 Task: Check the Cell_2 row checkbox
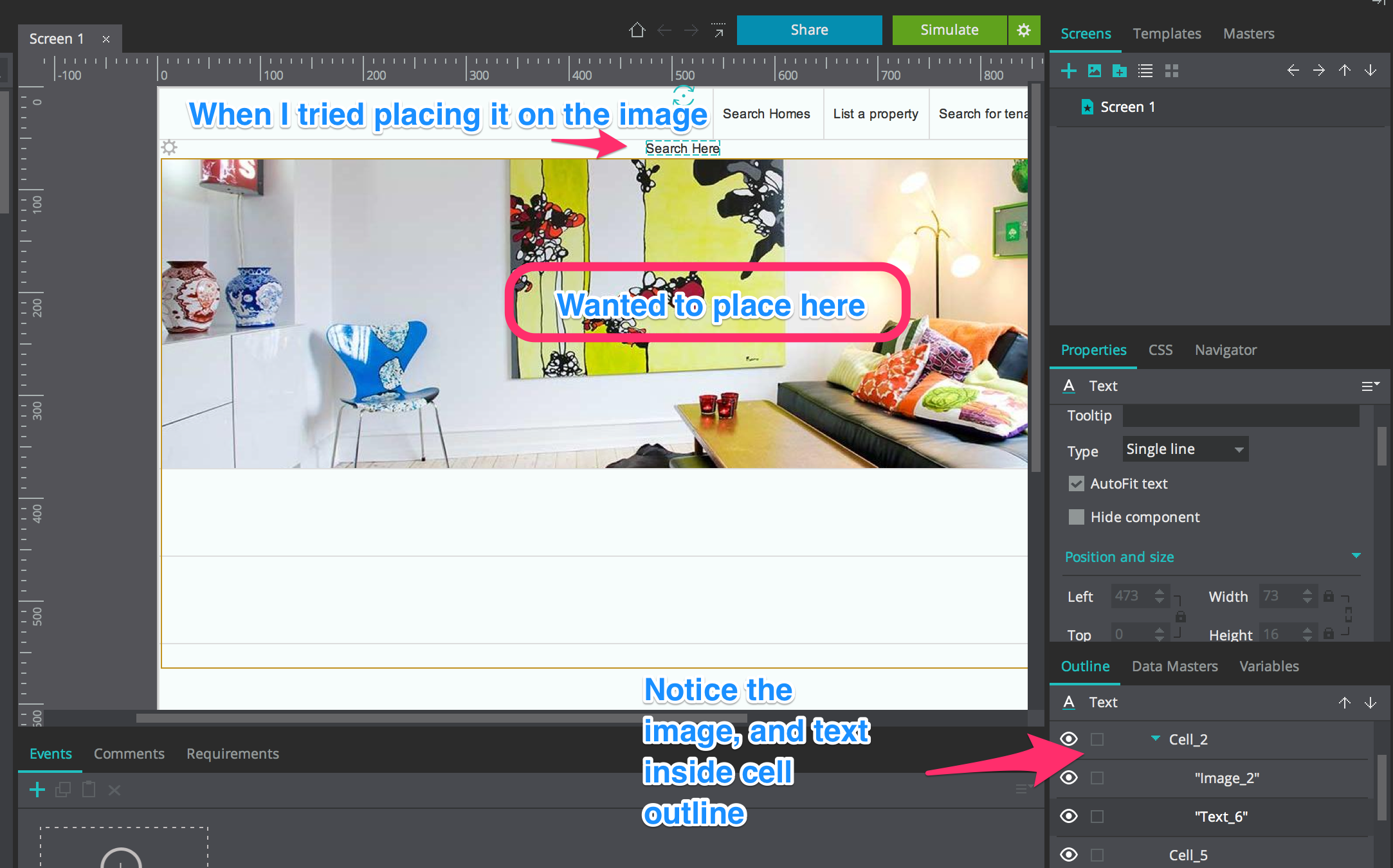pyautogui.click(x=1097, y=739)
